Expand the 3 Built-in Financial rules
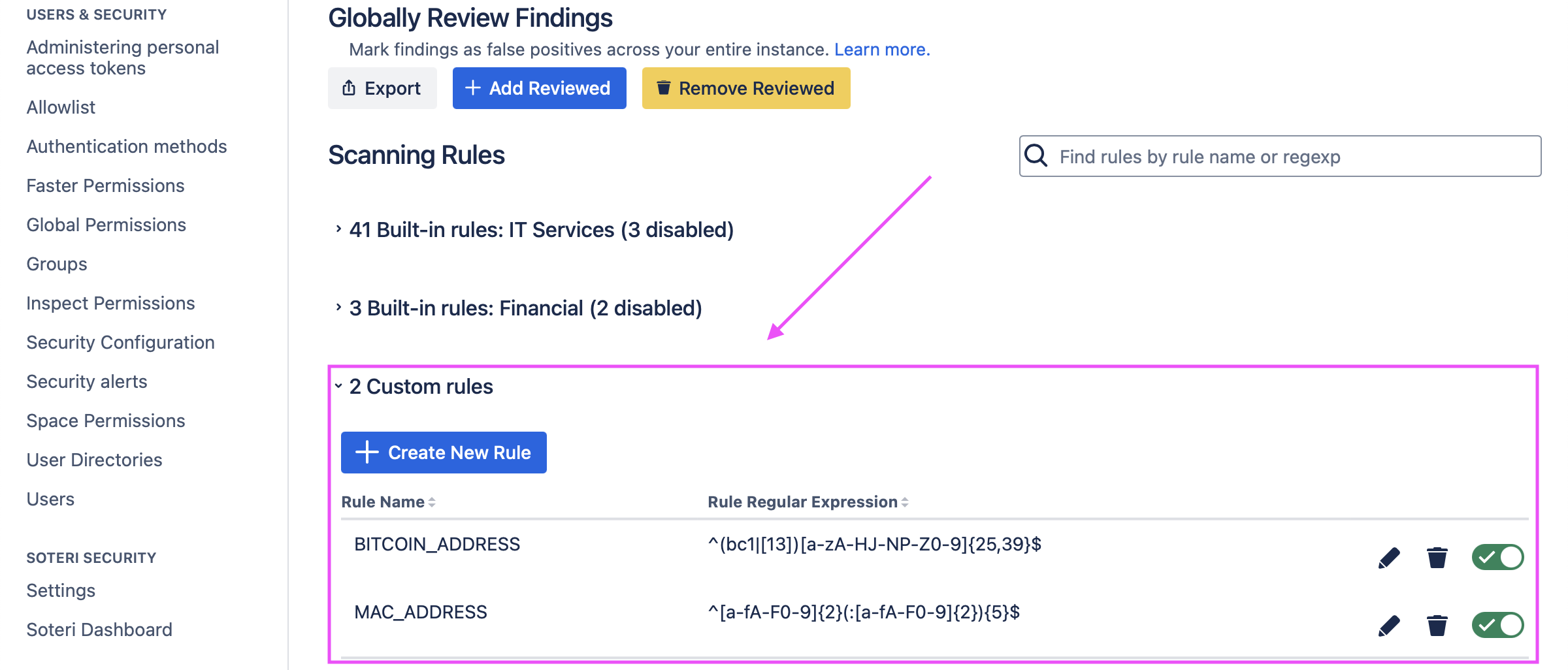This screenshot has width=1568, height=670. tap(338, 308)
